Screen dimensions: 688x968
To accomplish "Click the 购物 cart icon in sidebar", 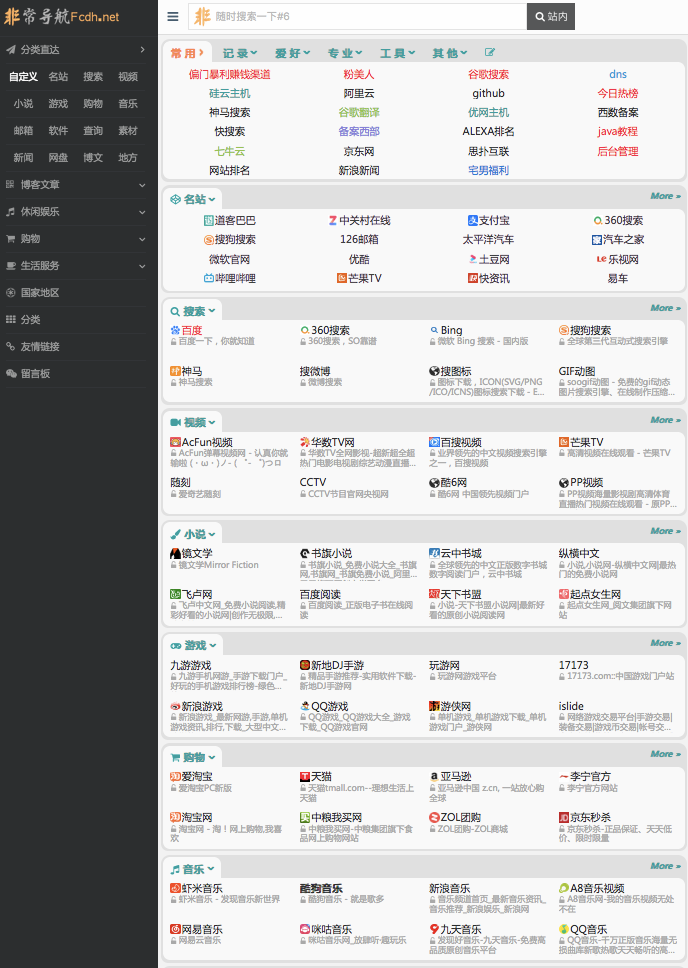I will [x=10, y=238].
